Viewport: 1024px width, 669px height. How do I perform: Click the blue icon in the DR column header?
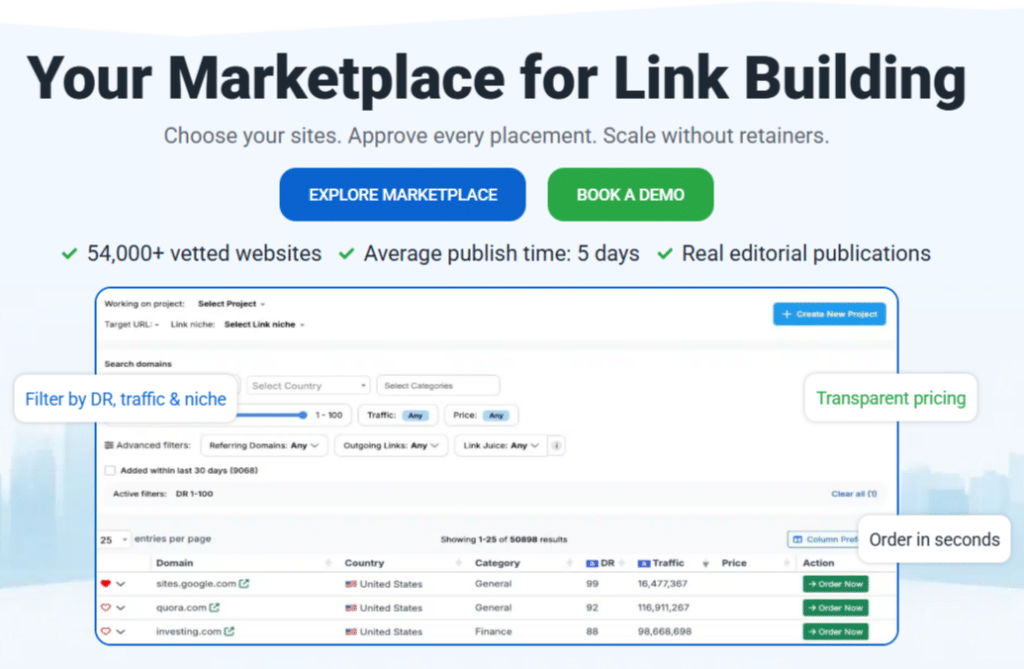pos(594,563)
